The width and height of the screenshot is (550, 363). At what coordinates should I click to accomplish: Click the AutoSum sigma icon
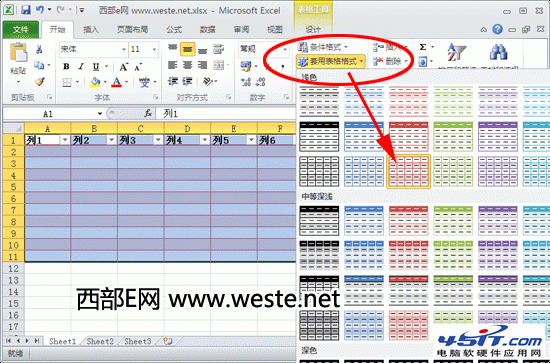click(x=423, y=47)
